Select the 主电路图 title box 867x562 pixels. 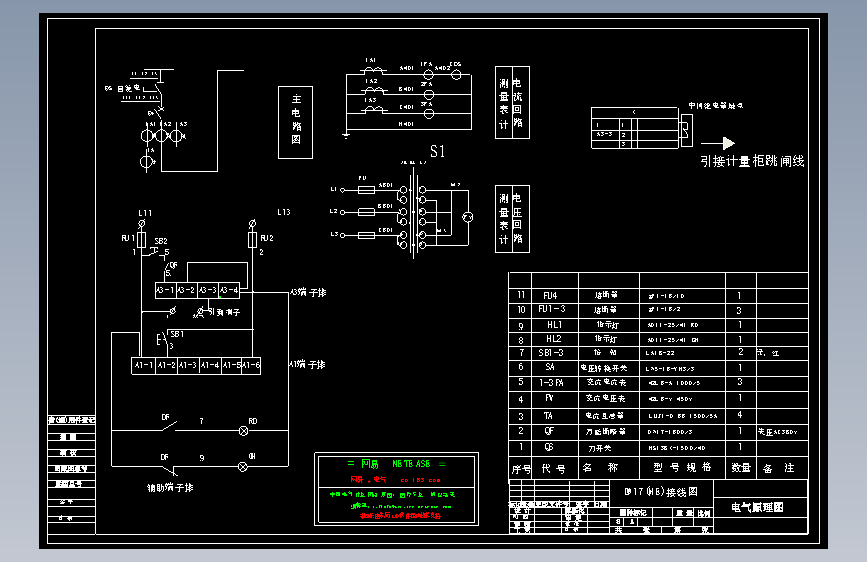point(295,122)
